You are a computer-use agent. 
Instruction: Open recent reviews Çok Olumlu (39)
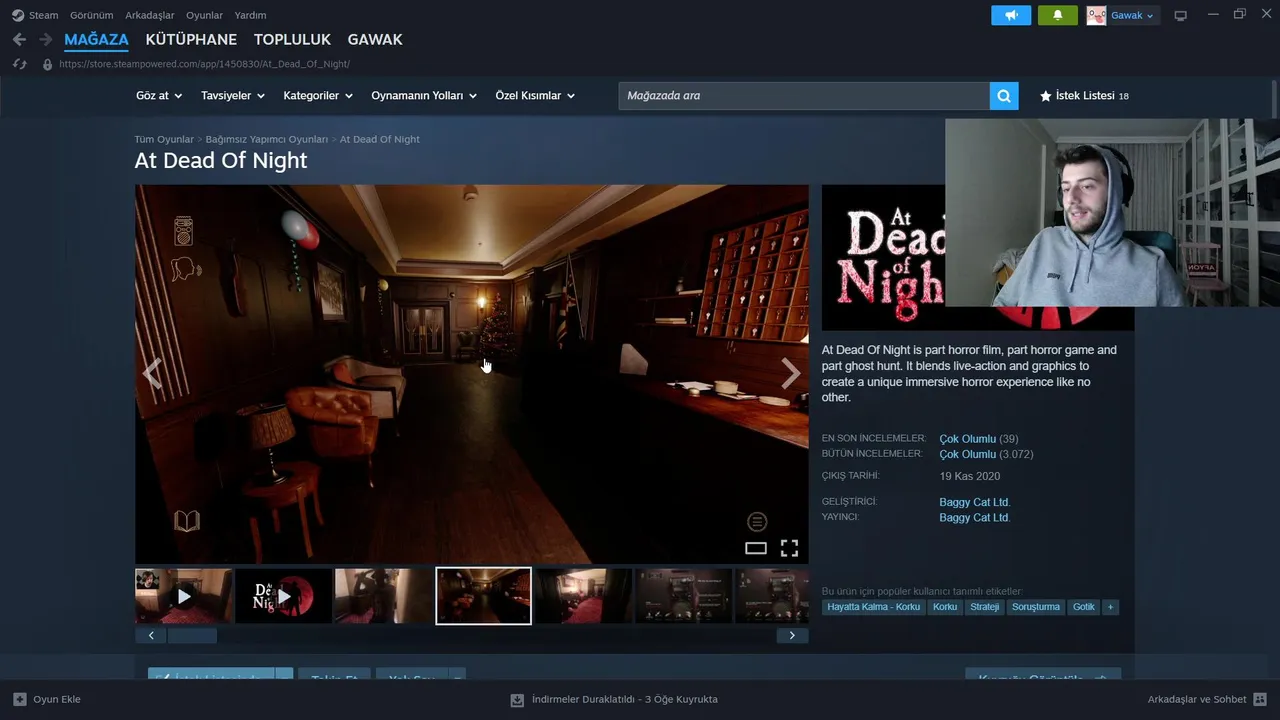point(979,439)
